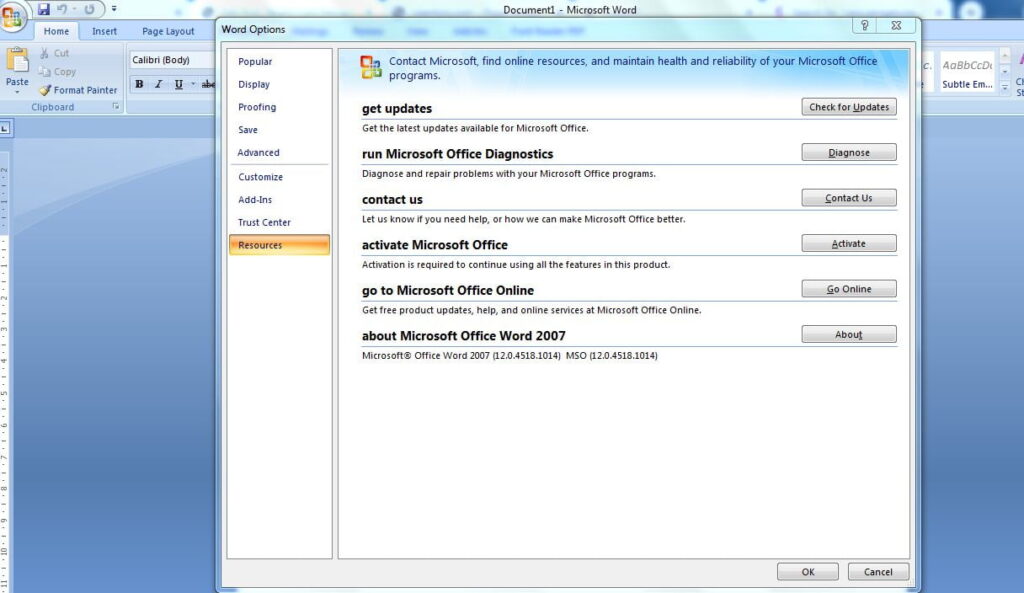1024x593 pixels.
Task: Click the 'get updates' heading
Action: (397, 108)
